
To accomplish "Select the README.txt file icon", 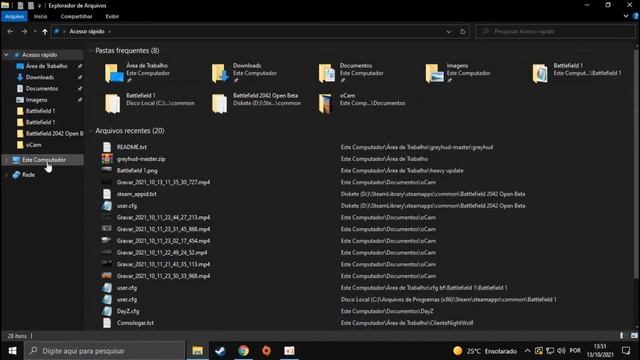I will pyautogui.click(x=107, y=147).
